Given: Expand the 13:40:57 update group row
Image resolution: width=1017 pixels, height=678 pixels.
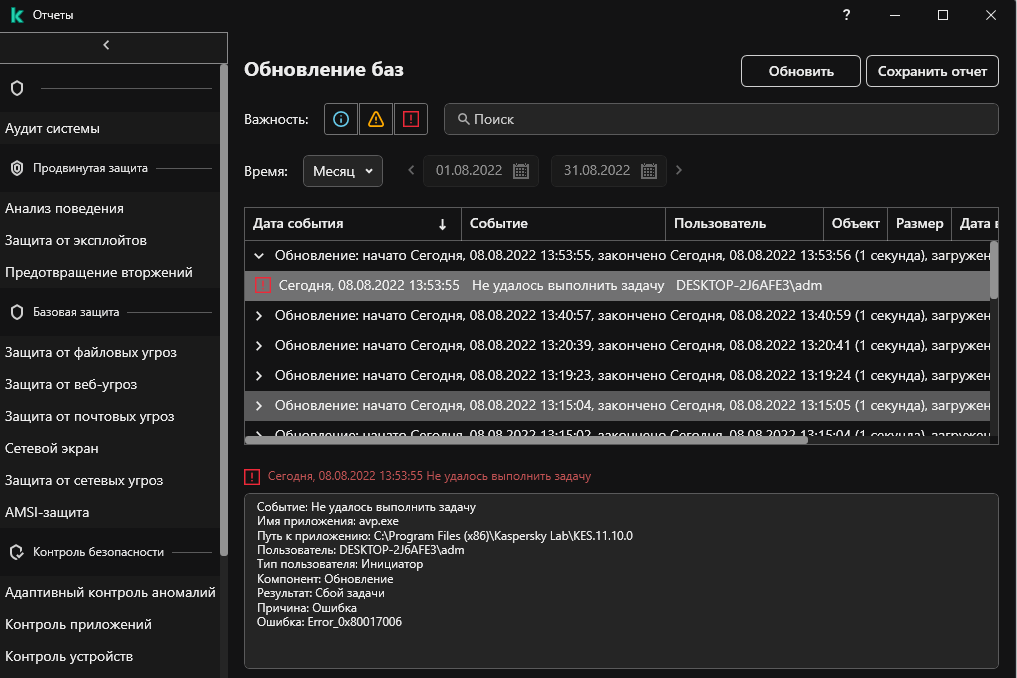Looking at the screenshot, I should click(260, 316).
